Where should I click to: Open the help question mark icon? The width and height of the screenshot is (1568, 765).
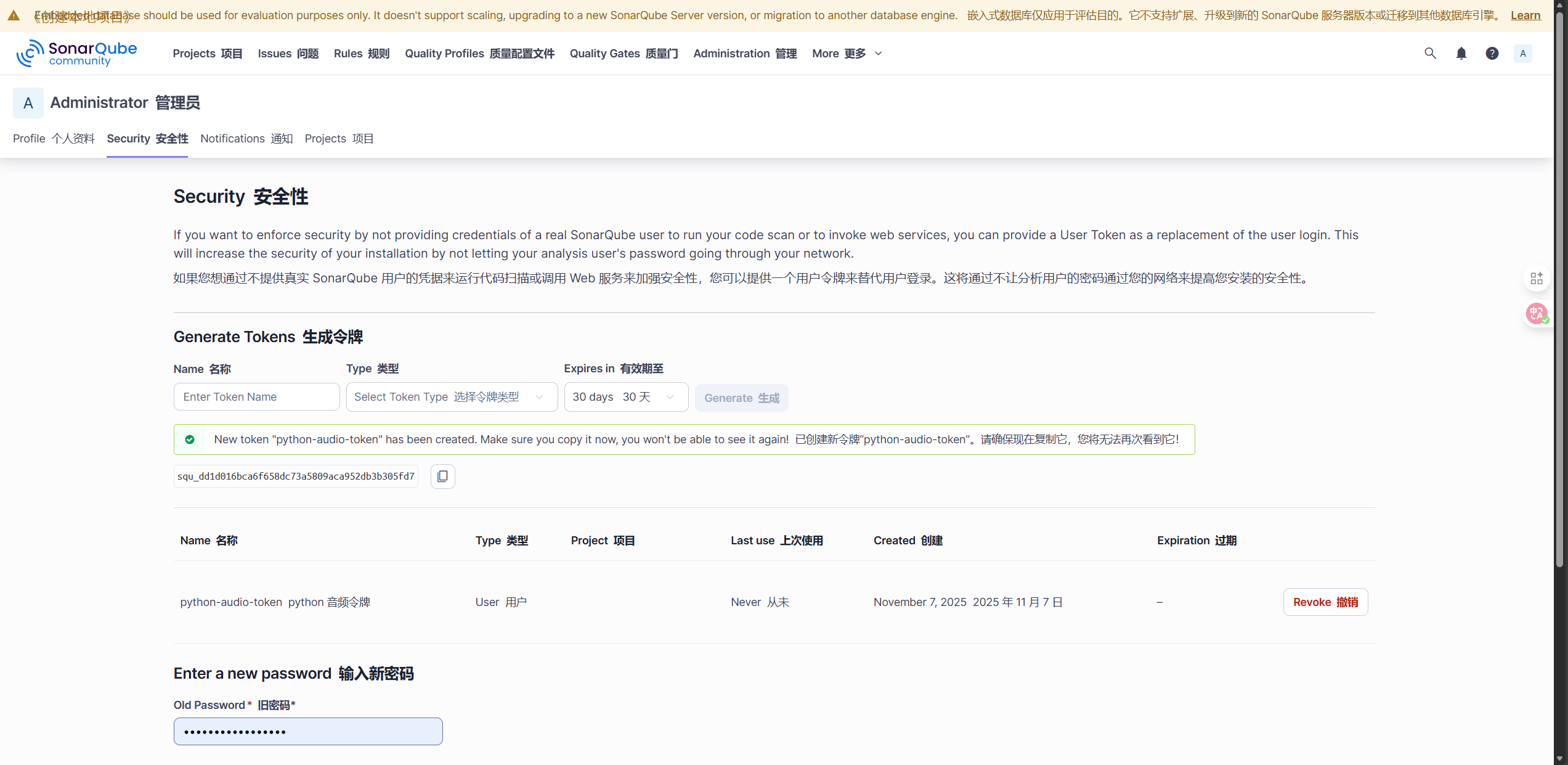(1492, 54)
